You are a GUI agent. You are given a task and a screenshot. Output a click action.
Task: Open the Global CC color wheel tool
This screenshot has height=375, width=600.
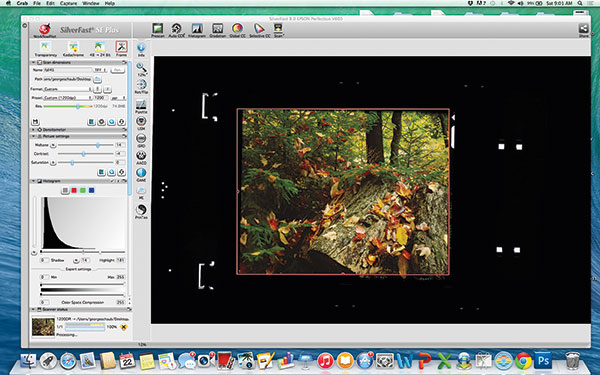237,30
